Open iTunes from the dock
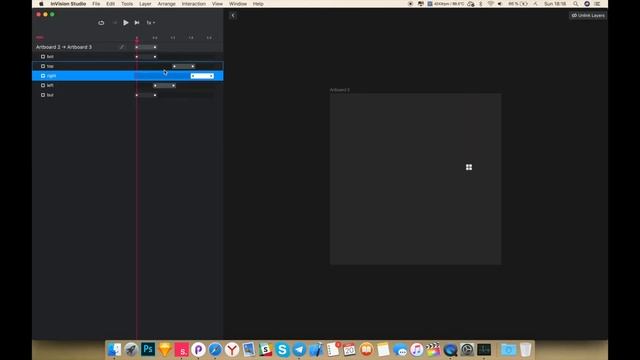 (416, 349)
